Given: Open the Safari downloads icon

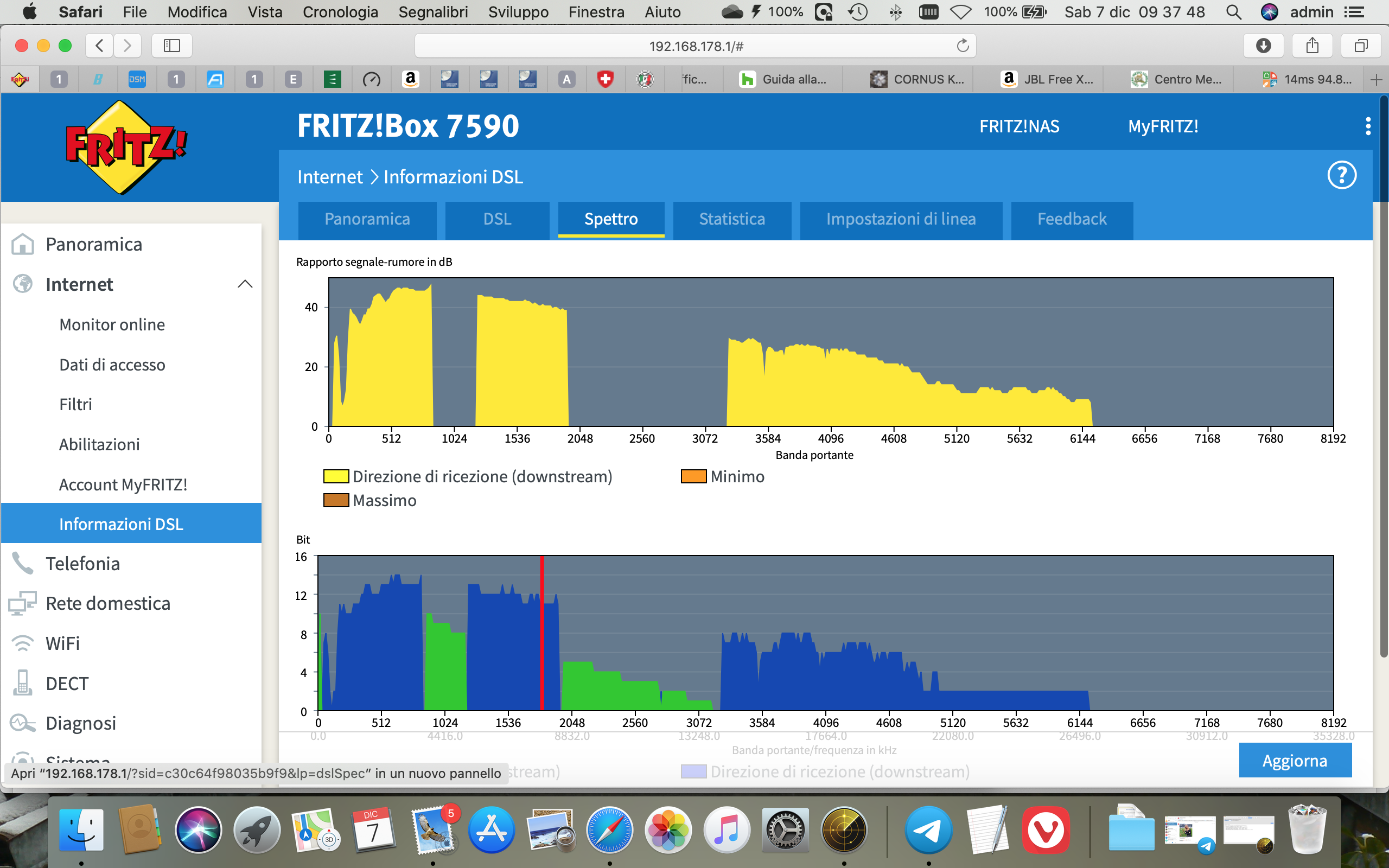Looking at the screenshot, I should (x=1263, y=46).
